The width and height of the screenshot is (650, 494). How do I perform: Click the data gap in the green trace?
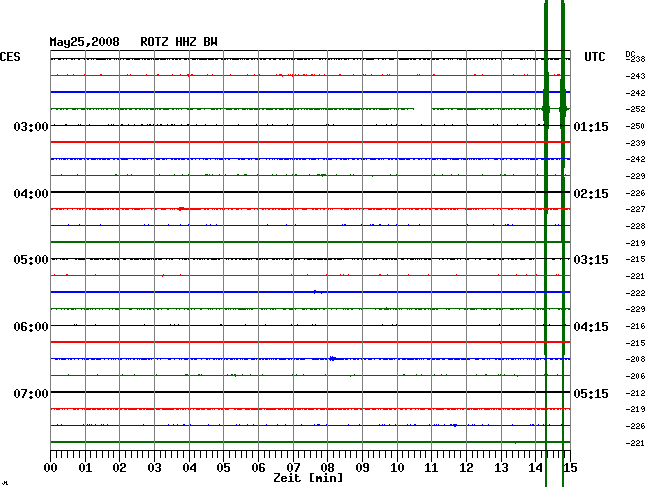(x=423, y=109)
